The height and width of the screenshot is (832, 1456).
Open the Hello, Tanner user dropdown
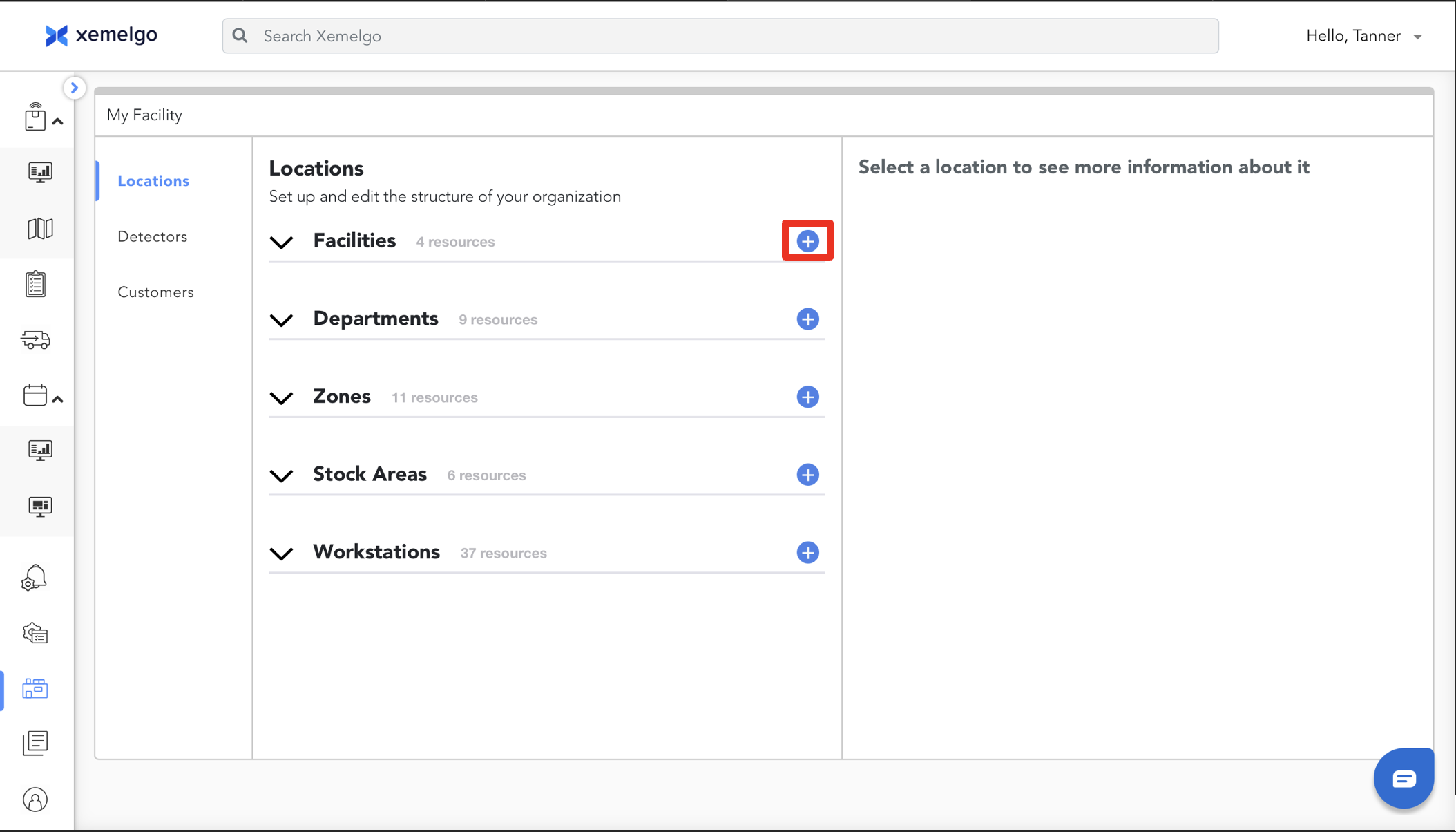click(x=1363, y=36)
